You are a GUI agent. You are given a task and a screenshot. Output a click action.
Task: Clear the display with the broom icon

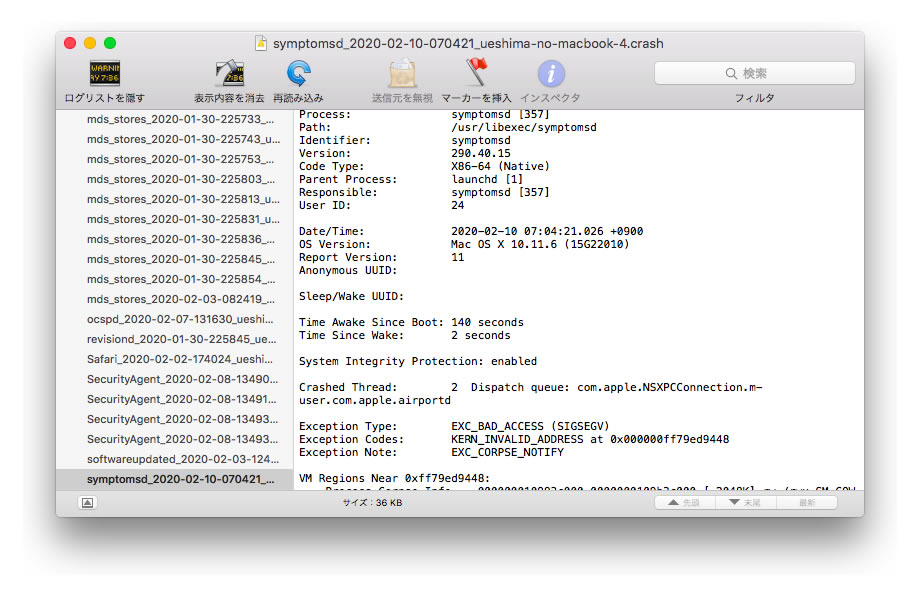click(x=229, y=73)
